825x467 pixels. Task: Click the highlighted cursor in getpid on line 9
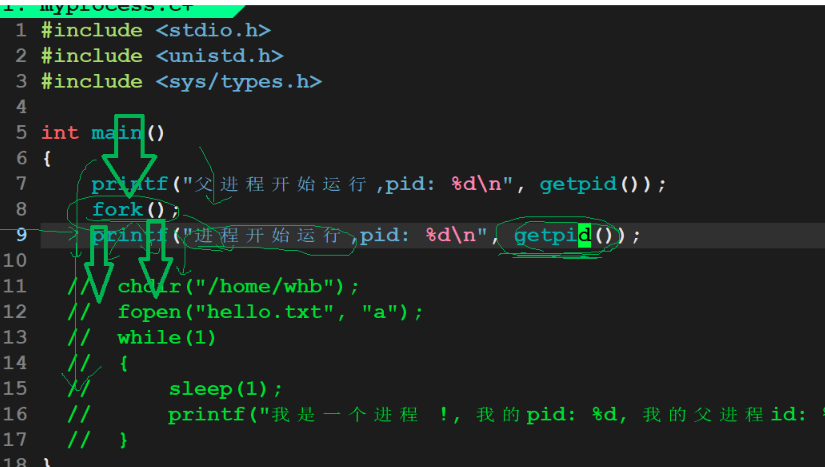pos(584,235)
